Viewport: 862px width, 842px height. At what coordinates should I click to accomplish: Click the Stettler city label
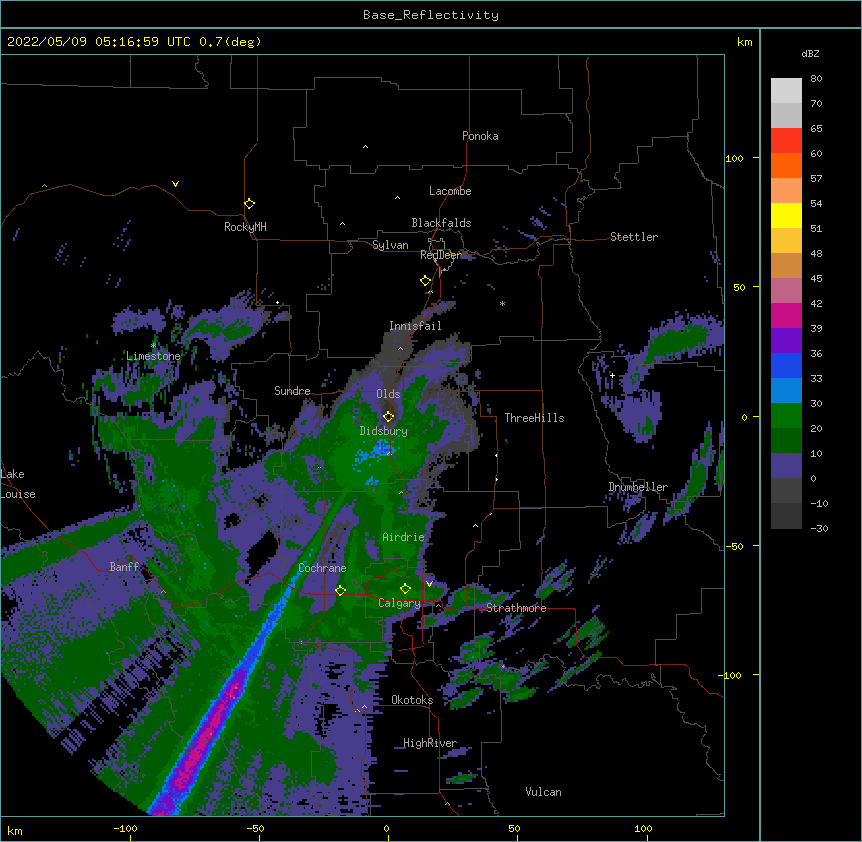[634, 237]
